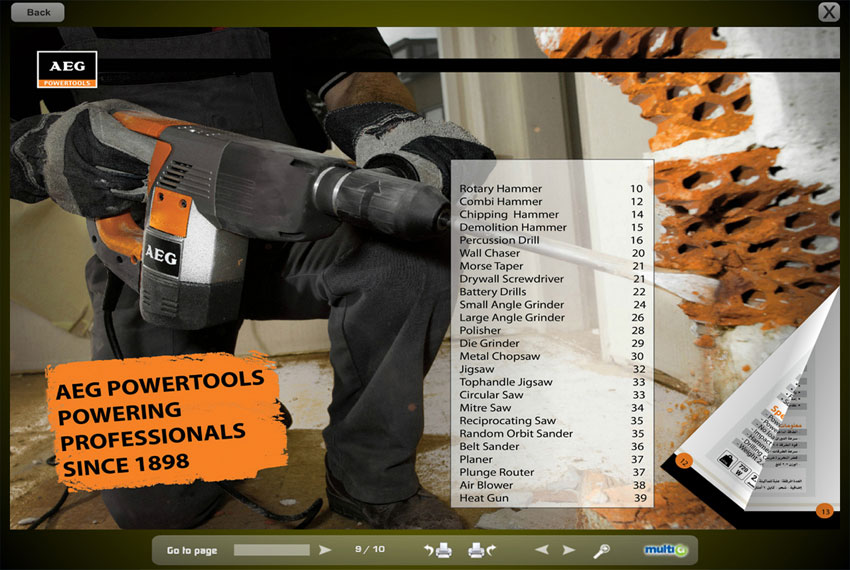Print the left page icon

[438, 550]
